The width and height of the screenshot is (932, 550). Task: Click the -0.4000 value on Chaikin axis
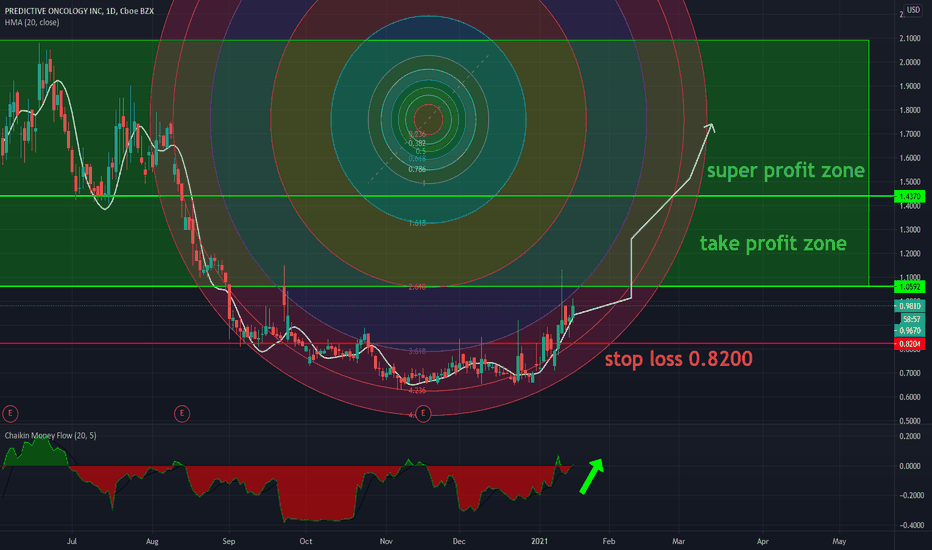tap(911, 525)
